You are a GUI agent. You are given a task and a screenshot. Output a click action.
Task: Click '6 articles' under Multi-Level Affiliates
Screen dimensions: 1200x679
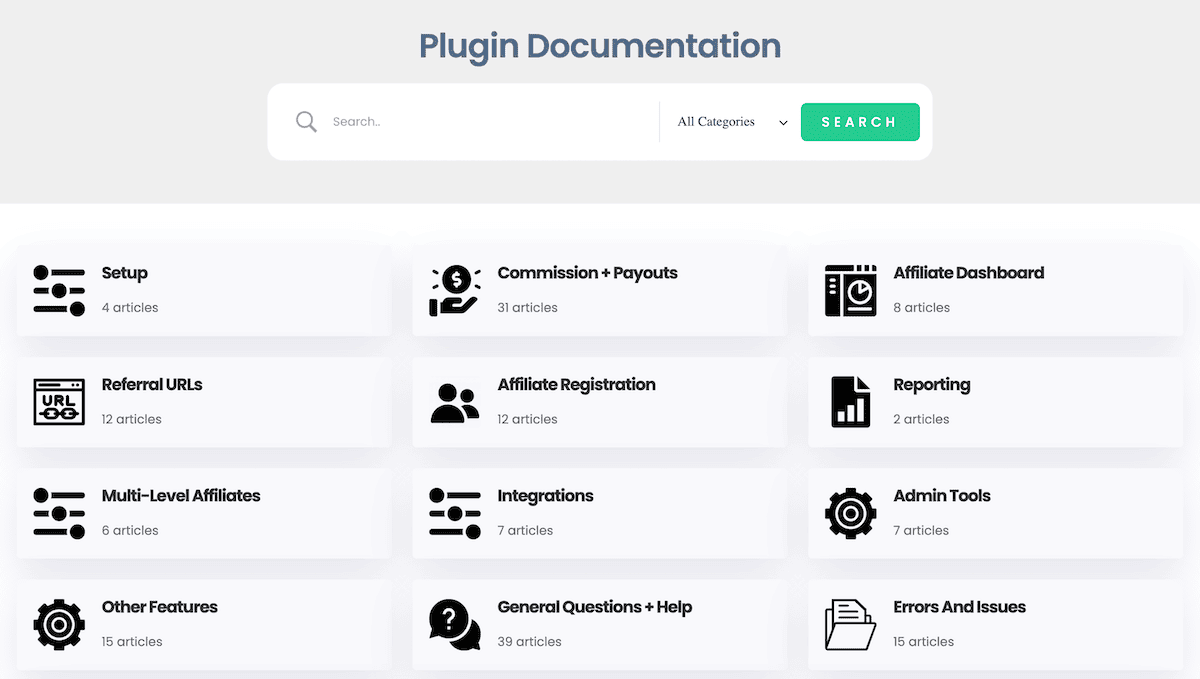coord(130,530)
